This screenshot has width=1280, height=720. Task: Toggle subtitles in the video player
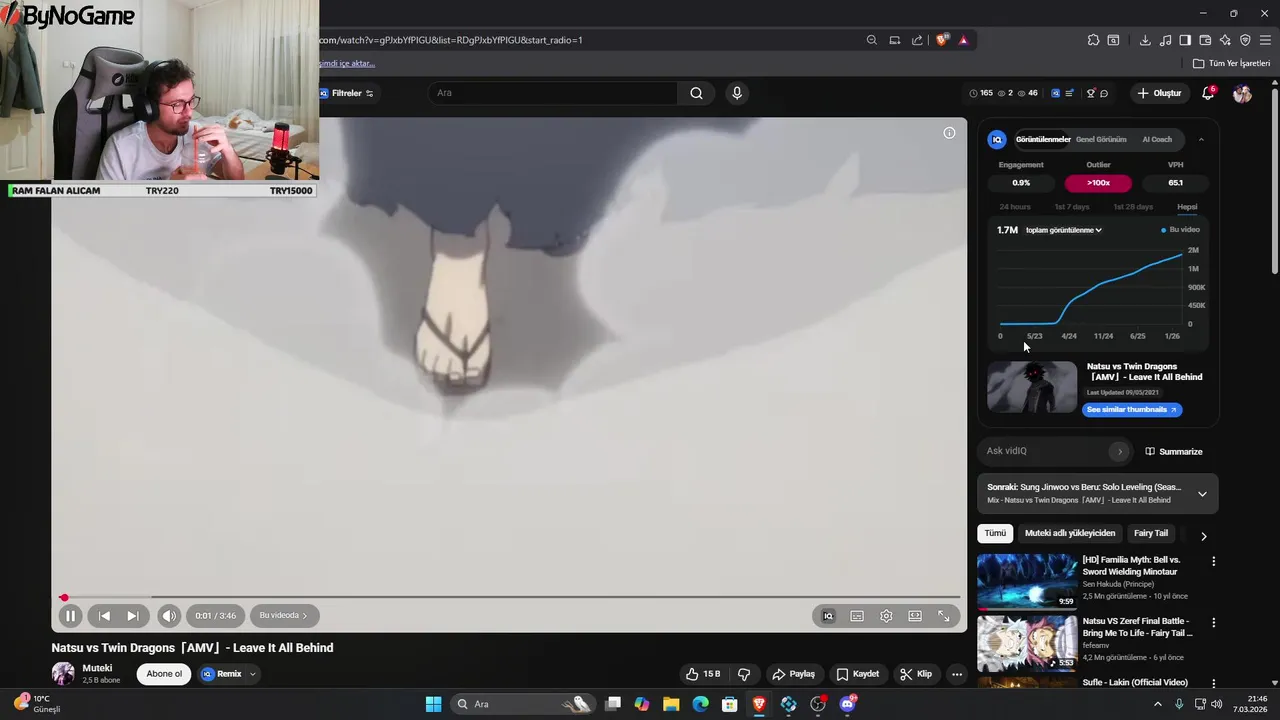click(857, 616)
